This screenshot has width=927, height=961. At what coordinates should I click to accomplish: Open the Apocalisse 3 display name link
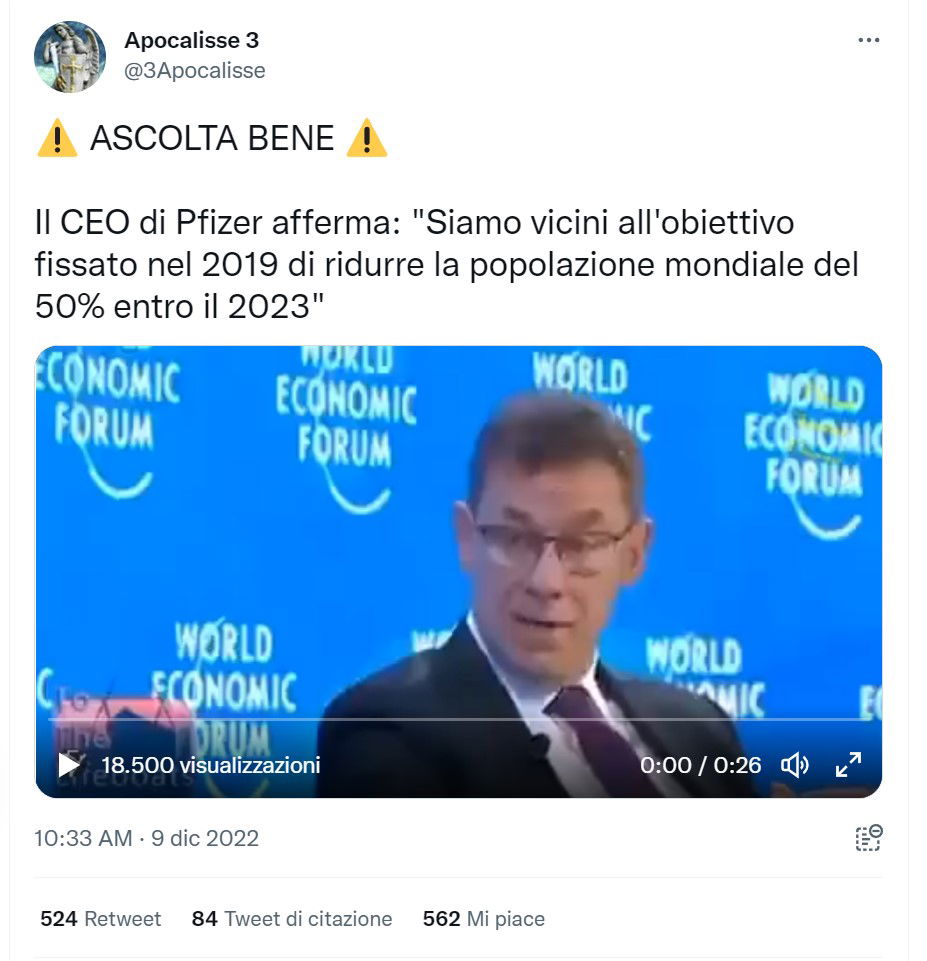191,40
